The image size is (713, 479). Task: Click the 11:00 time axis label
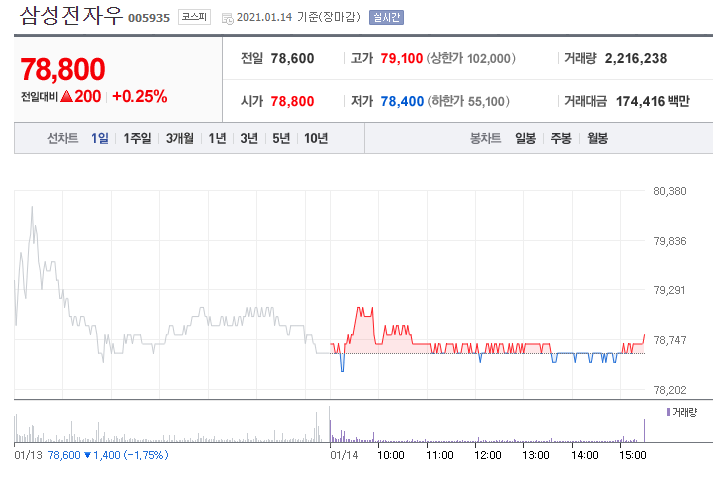440,455
